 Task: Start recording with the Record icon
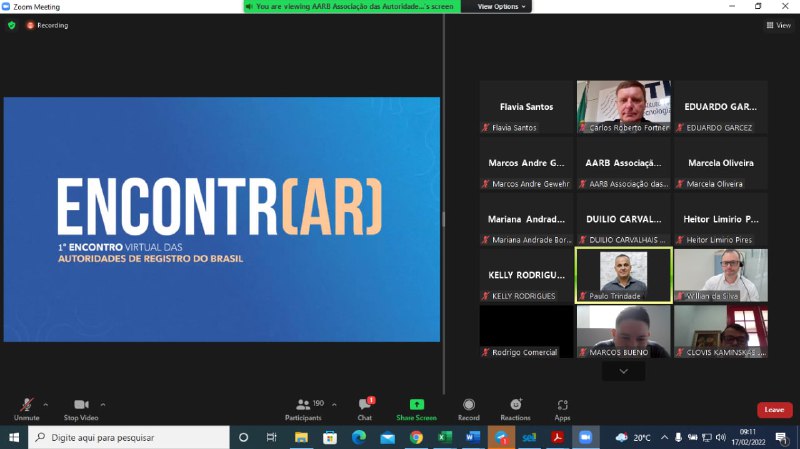coord(468,405)
